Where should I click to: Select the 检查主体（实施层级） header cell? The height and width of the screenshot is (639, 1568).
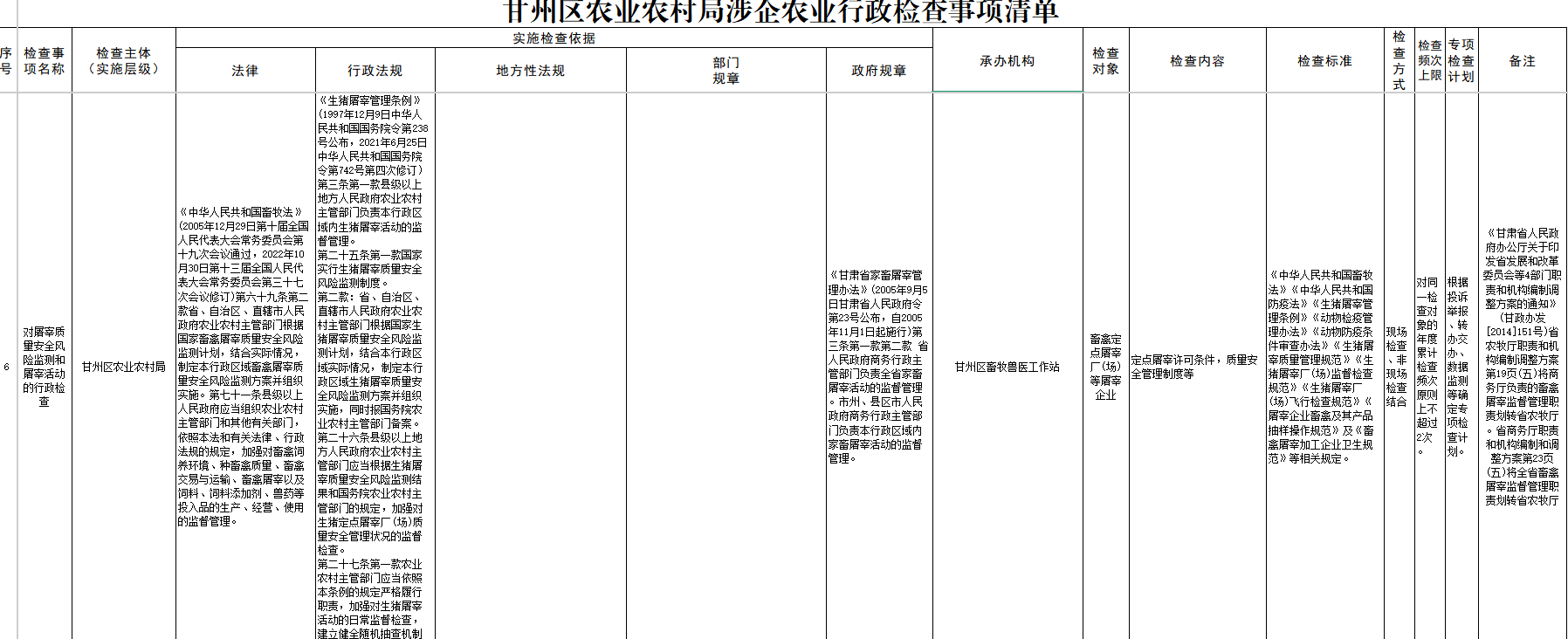coord(123,61)
